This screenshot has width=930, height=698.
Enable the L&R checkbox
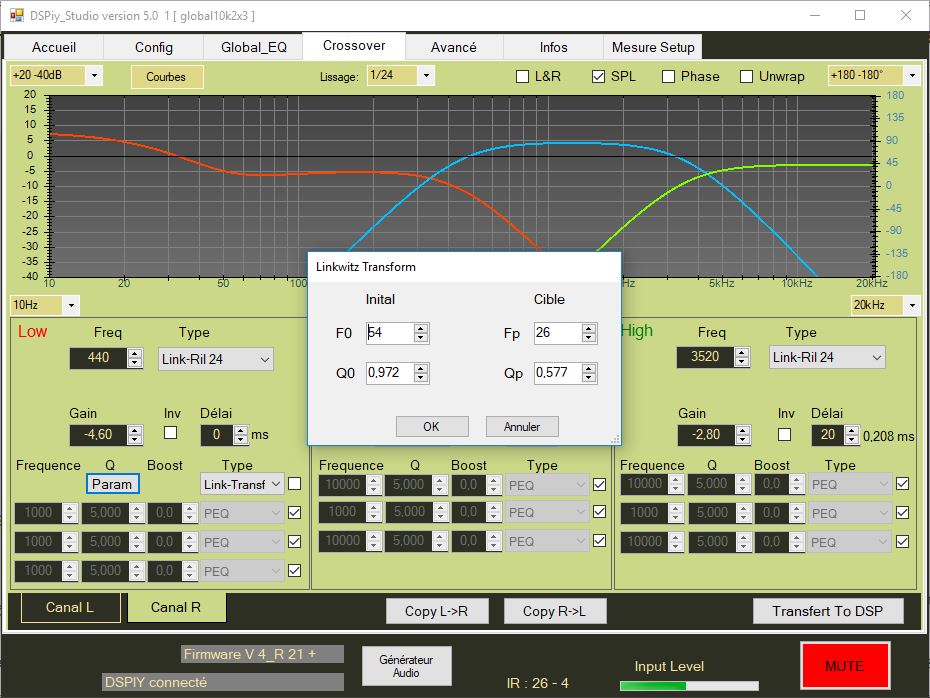522,76
